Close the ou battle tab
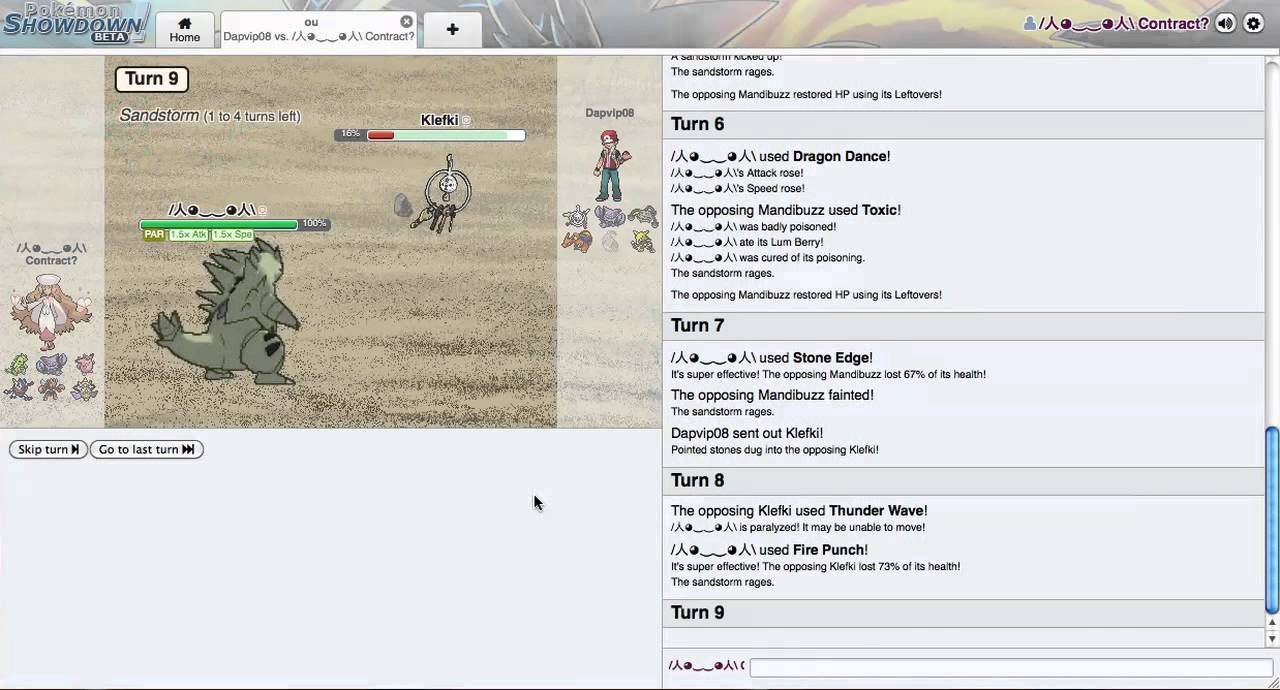Screen dimensions: 1280x690 pos(406,21)
